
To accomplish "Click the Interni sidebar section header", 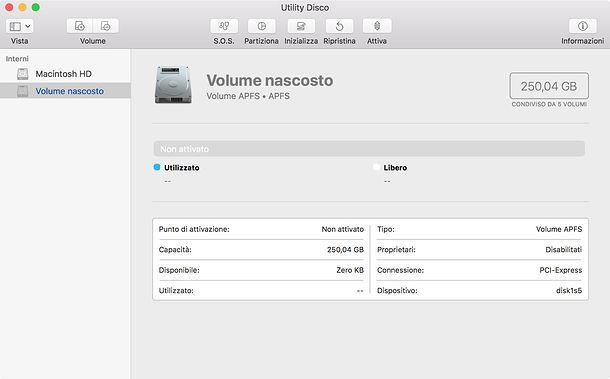I will pos(17,59).
